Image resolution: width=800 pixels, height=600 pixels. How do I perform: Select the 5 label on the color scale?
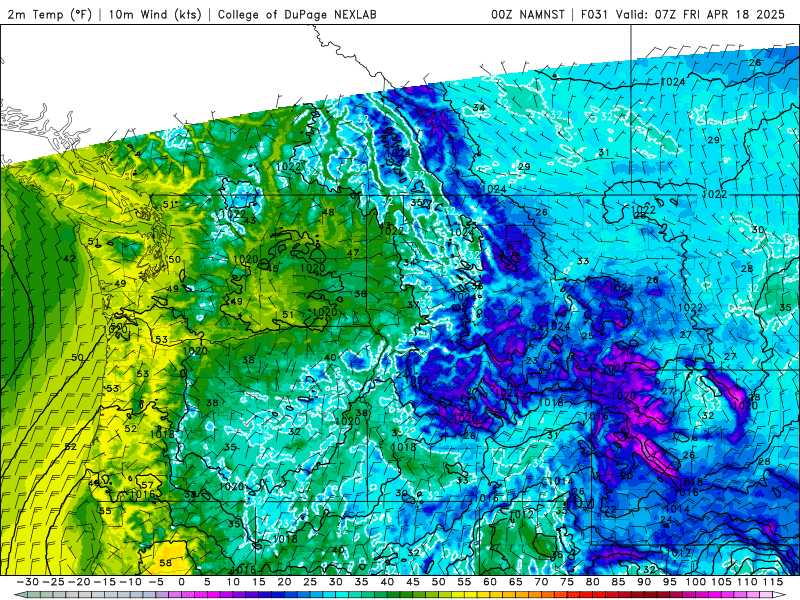click(x=207, y=582)
